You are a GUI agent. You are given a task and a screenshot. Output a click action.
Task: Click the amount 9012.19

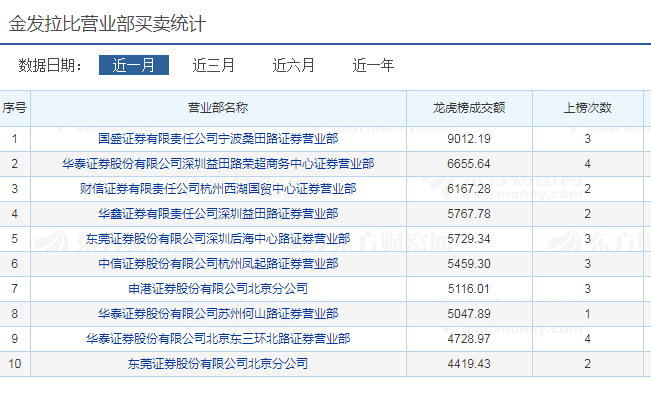click(x=469, y=139)
